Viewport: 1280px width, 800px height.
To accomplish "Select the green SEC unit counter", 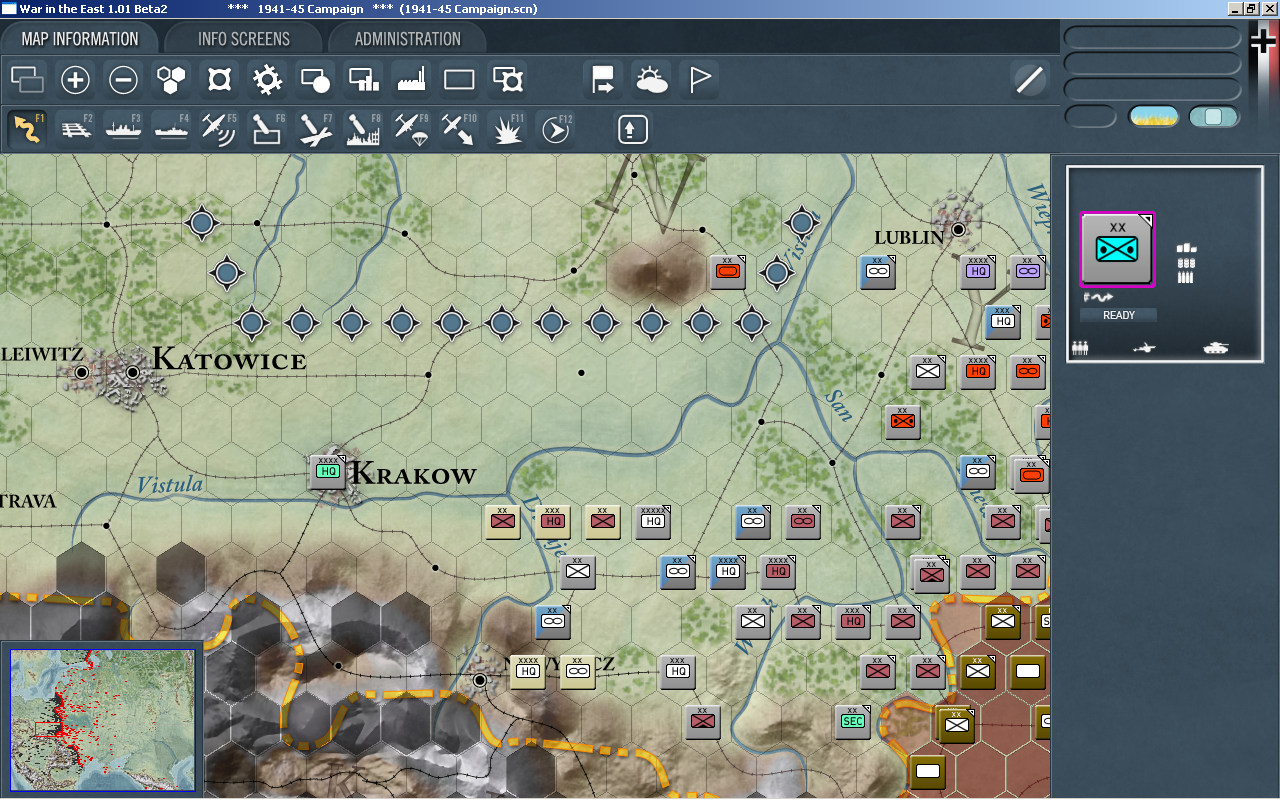I will tap(853, 721).
